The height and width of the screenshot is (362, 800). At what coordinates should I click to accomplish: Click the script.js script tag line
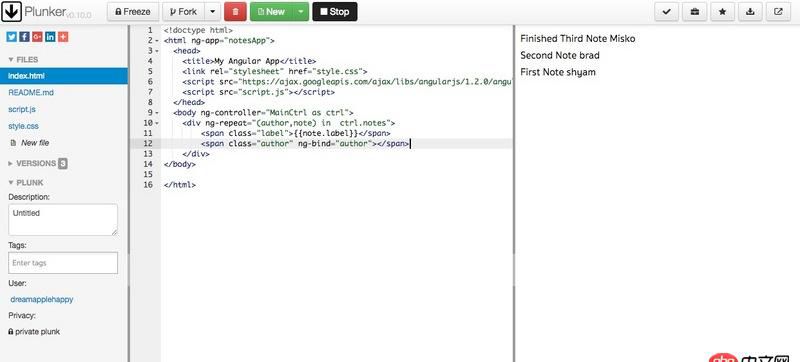pos(259,92)
